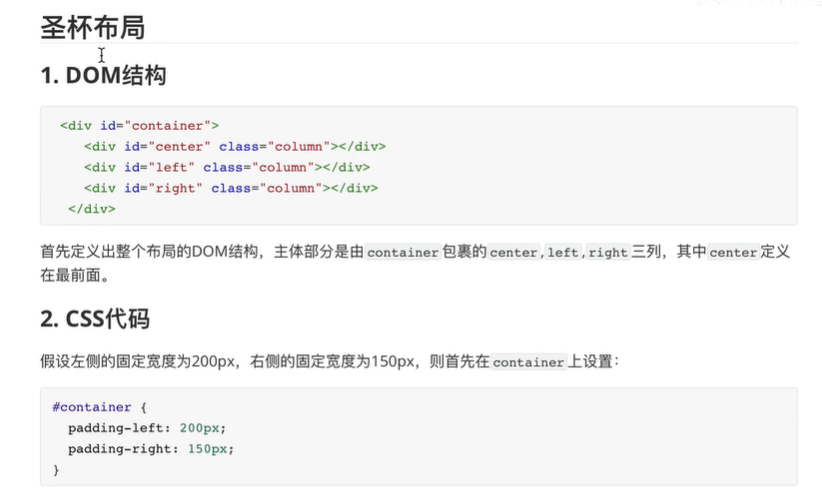Click the heading 圣杯布局
The image size is (822, 497).
point(93,28)
